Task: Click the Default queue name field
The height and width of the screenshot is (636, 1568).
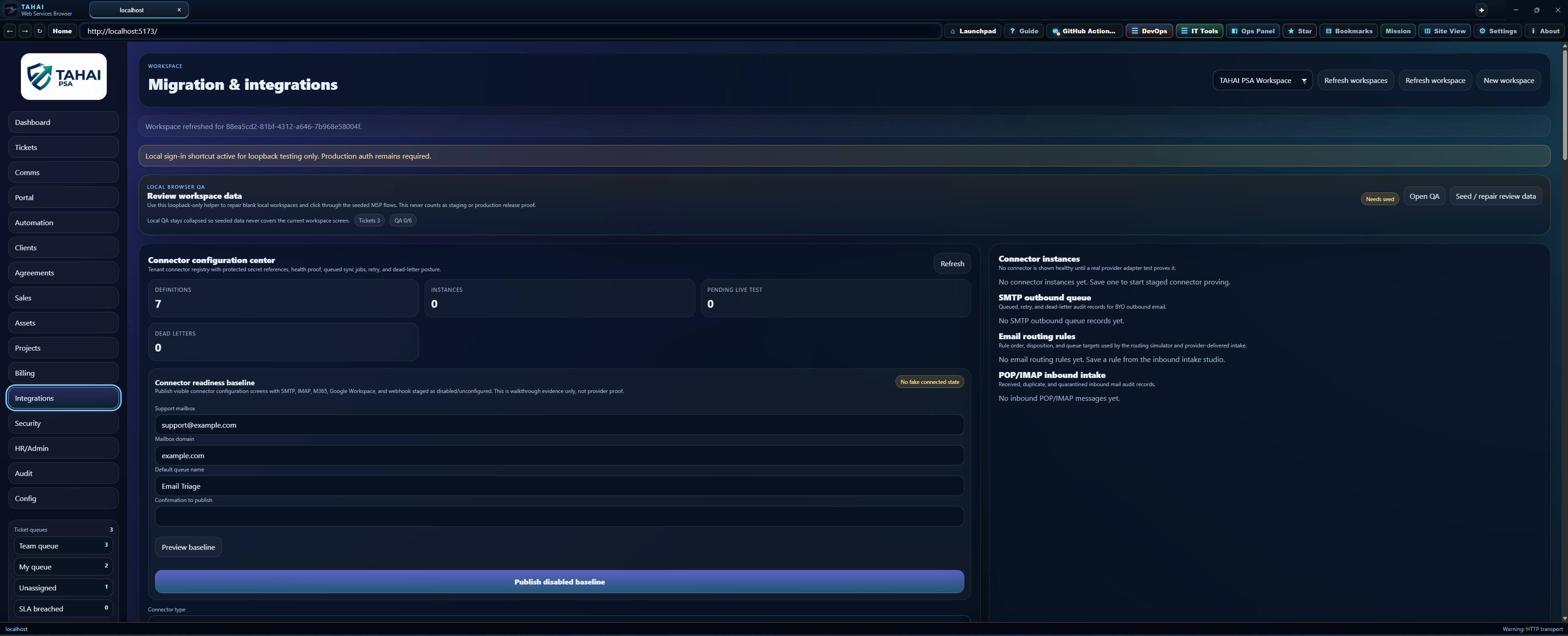Action: [559, 486]
